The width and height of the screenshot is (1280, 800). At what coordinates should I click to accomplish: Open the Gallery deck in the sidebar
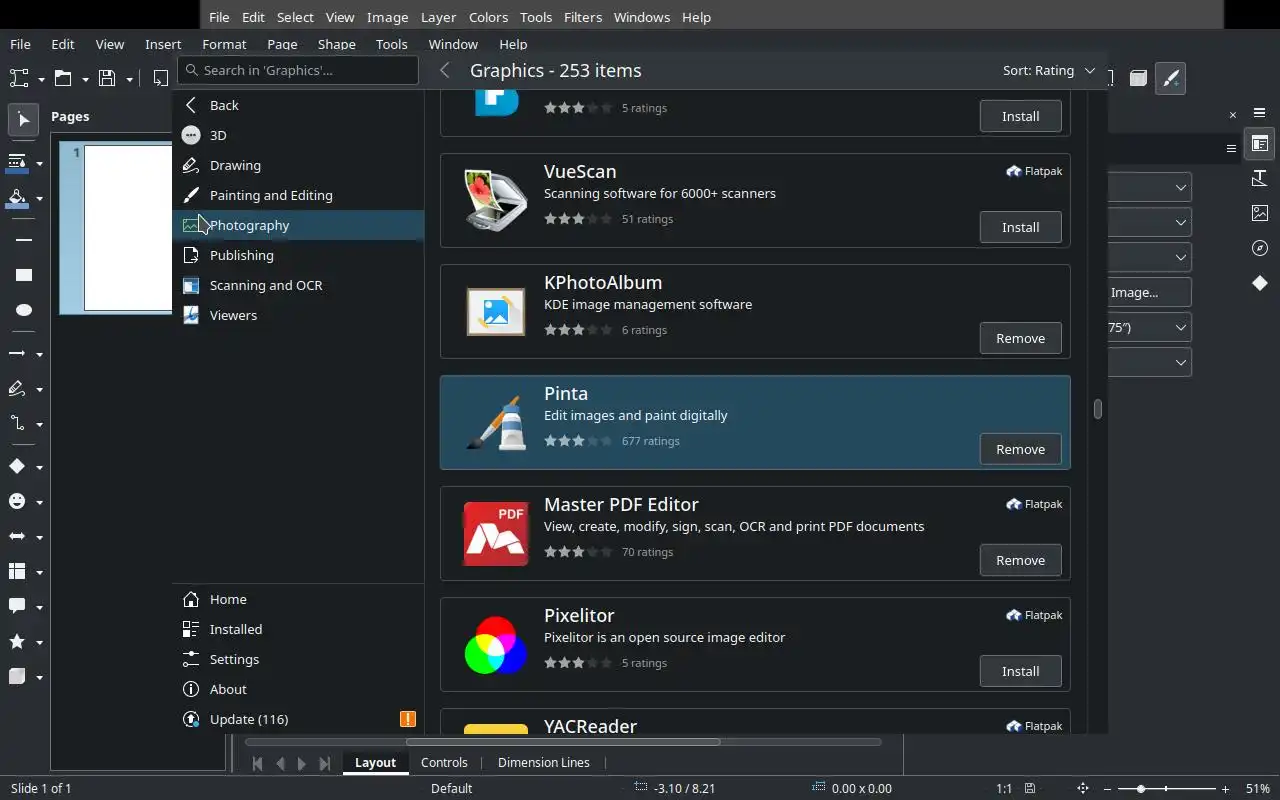point(1260,213)
